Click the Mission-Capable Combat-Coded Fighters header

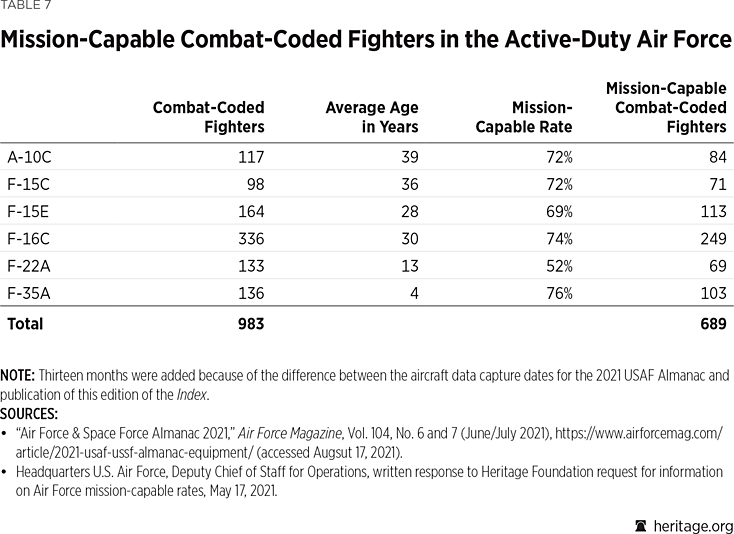pyautogui.click(x=666, y=108)
